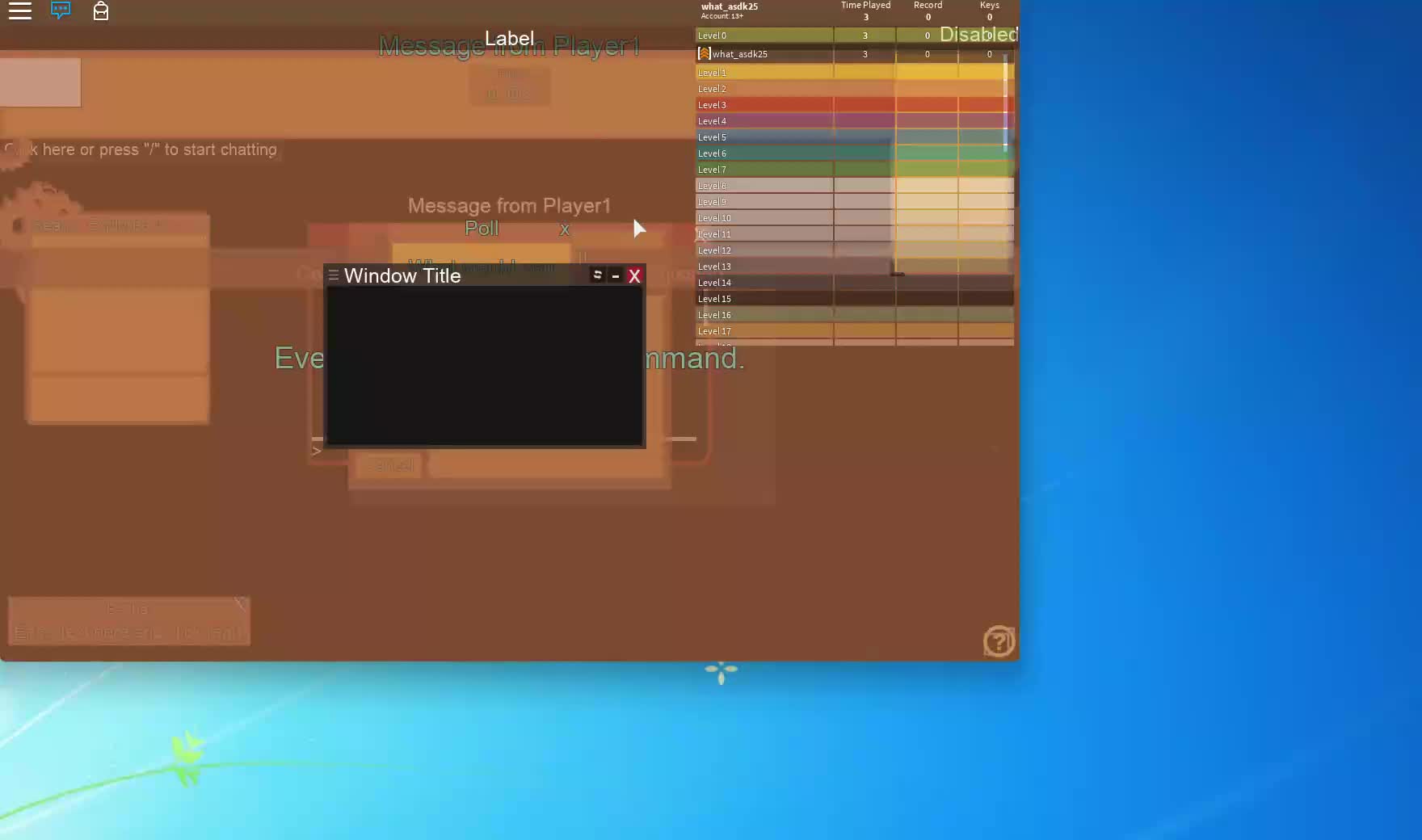Click the Time Played column header

coord(865,6)
